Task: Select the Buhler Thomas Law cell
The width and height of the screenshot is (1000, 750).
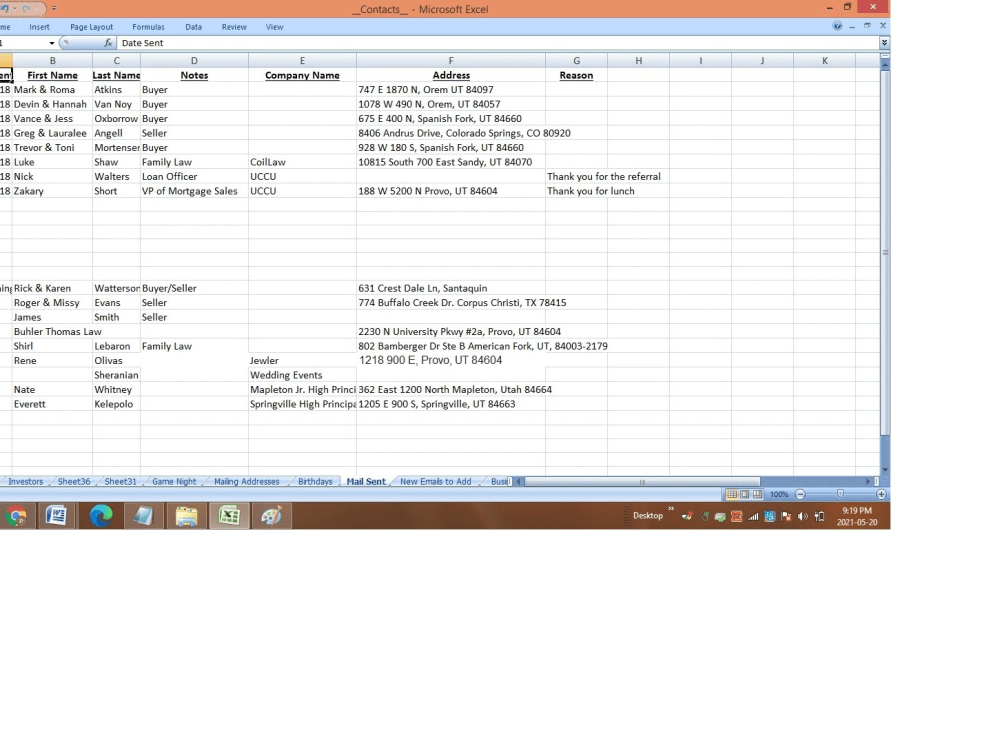Action: point(57,332)
